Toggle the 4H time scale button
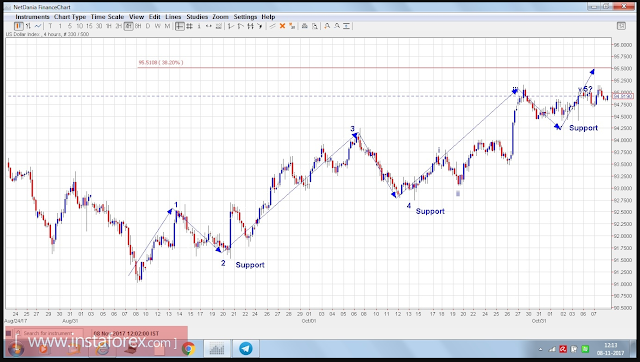The image size is (640, 362). point(128,26)
